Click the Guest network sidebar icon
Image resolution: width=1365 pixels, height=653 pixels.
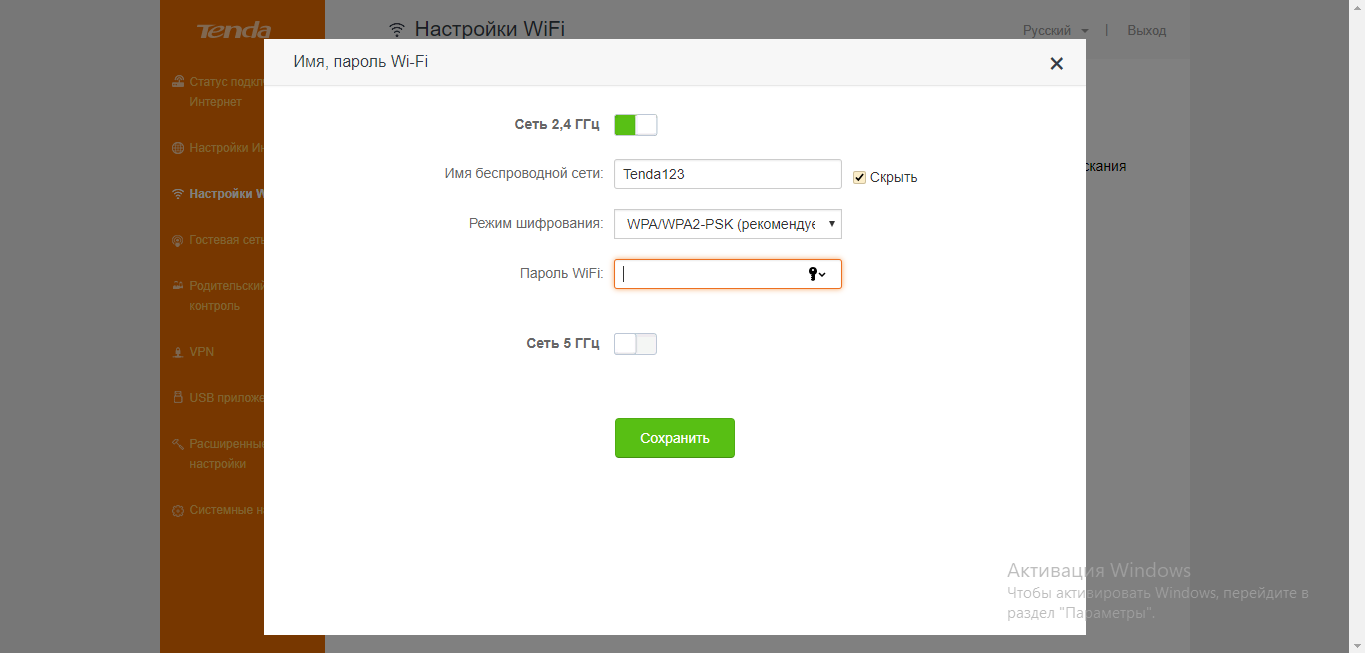tap(178, 240)
